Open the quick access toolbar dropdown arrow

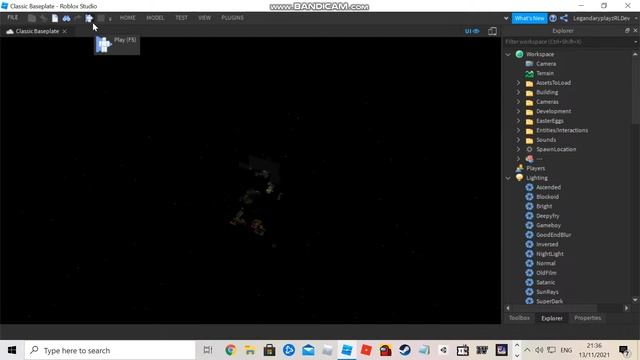click(110, 19)
